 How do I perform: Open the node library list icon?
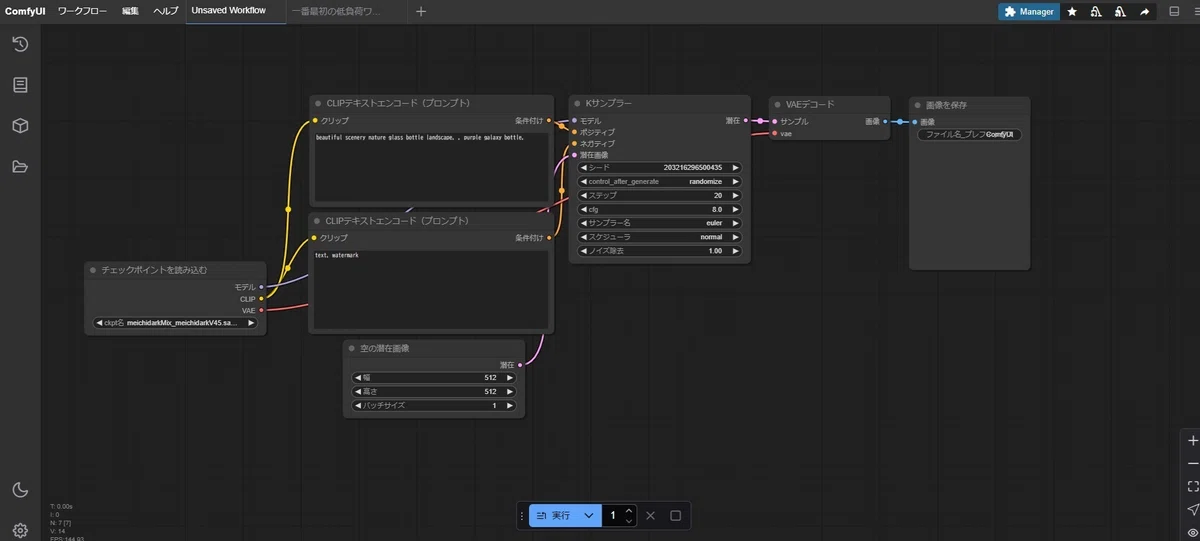(20, 85)
